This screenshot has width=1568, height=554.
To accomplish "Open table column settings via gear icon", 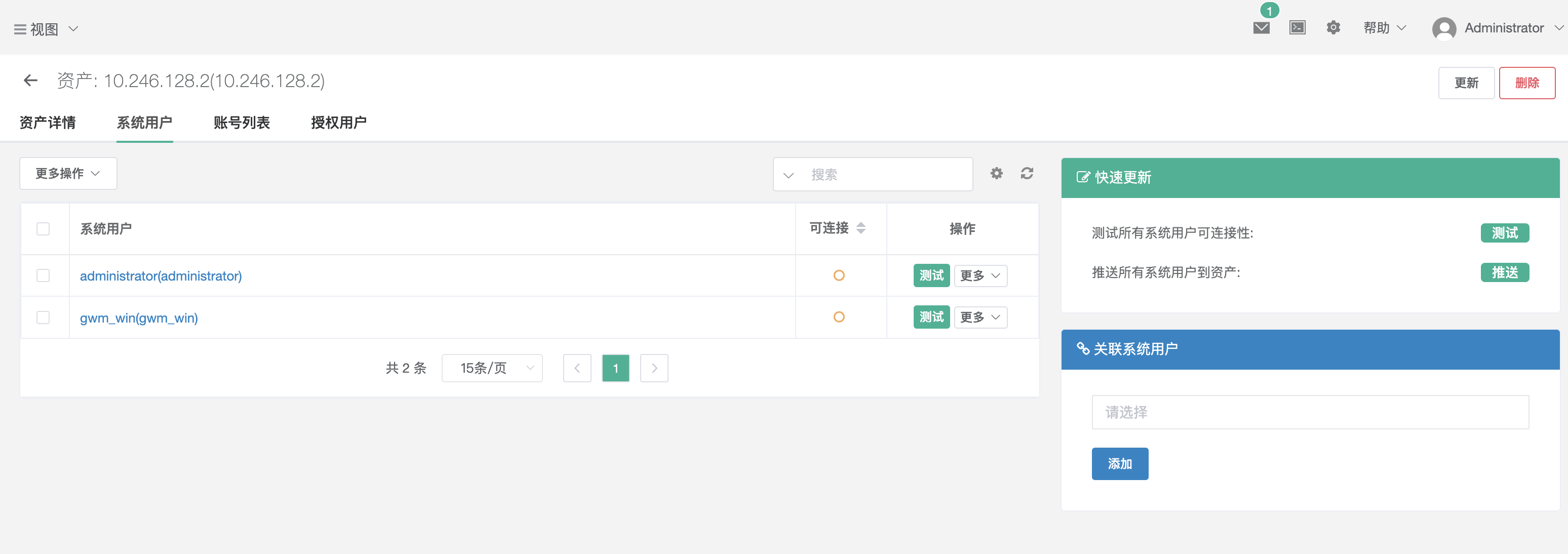I will coord(996,174).
